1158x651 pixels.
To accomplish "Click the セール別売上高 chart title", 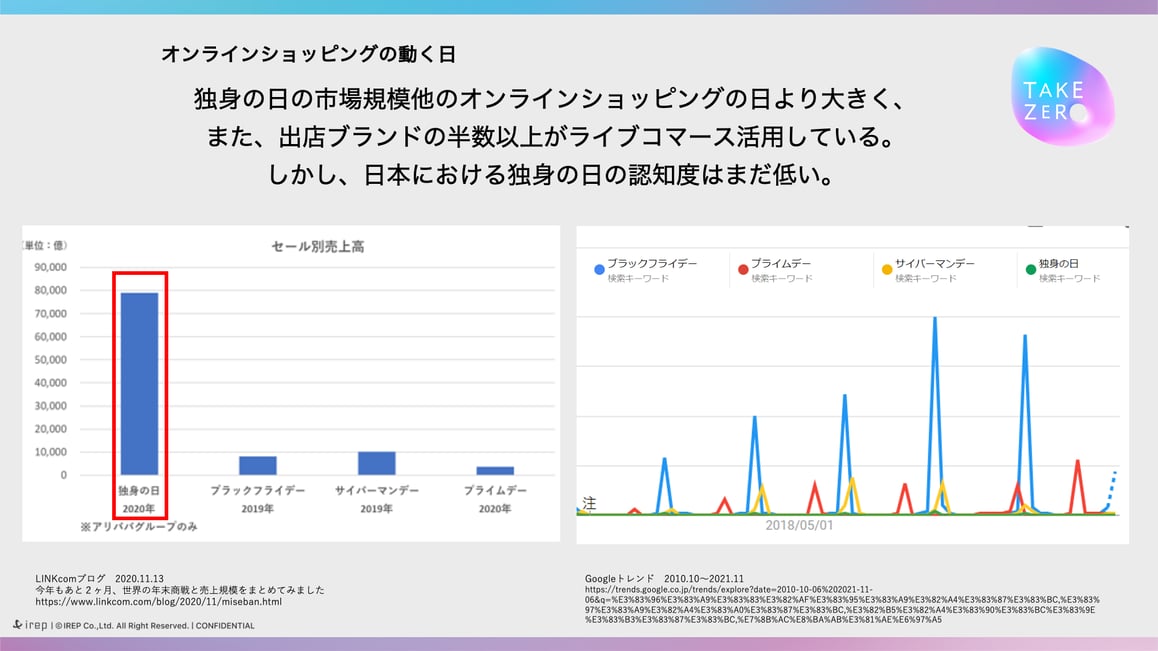I will coord(317,247).
